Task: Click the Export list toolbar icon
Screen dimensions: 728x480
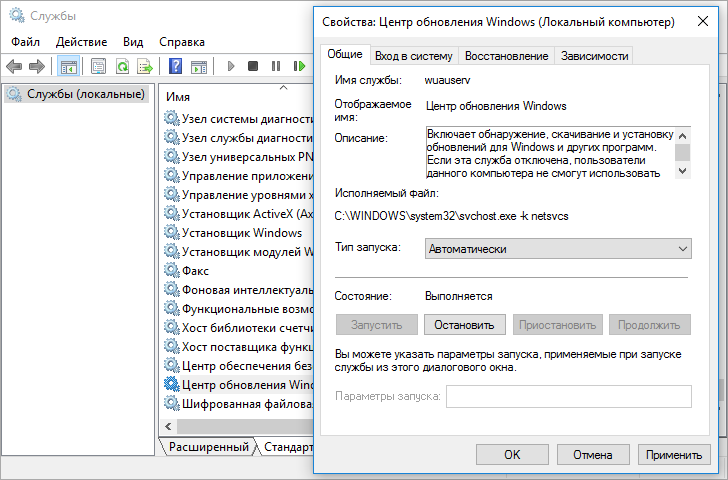Action: (x=145, y=66)
